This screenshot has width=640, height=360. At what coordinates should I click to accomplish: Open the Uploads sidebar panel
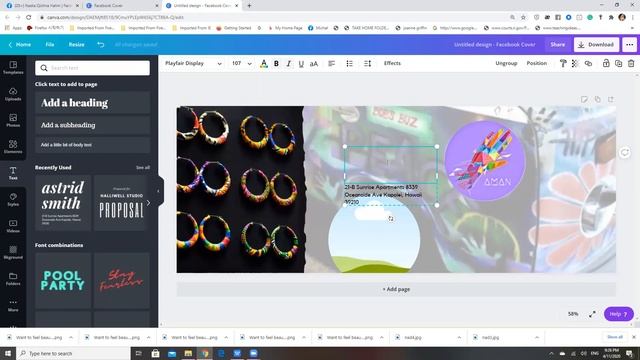pyautogui.click(x=13, y=94)
